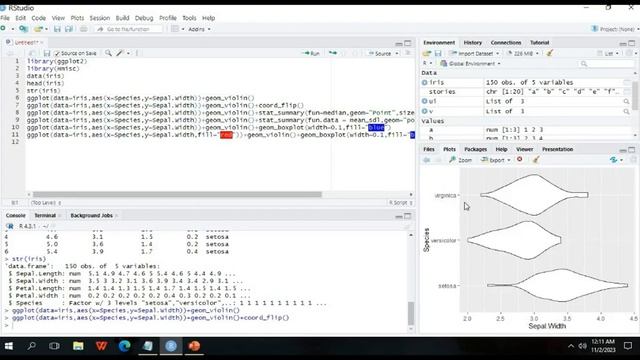Open List view mode dropdown
This screenshot has width=640, height=360.
pos(608,53)
